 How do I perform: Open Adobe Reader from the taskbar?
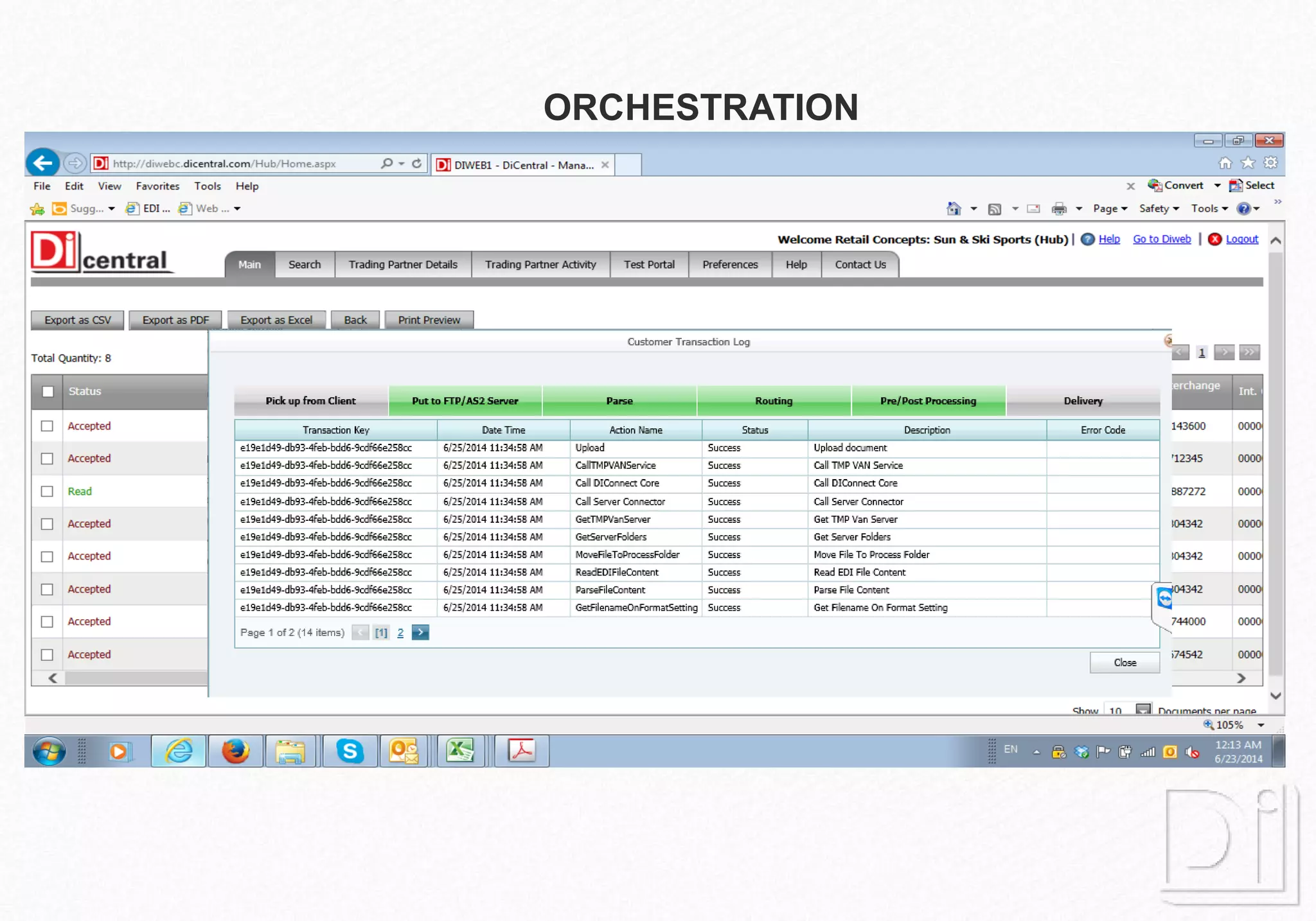[x=522, y=751]
